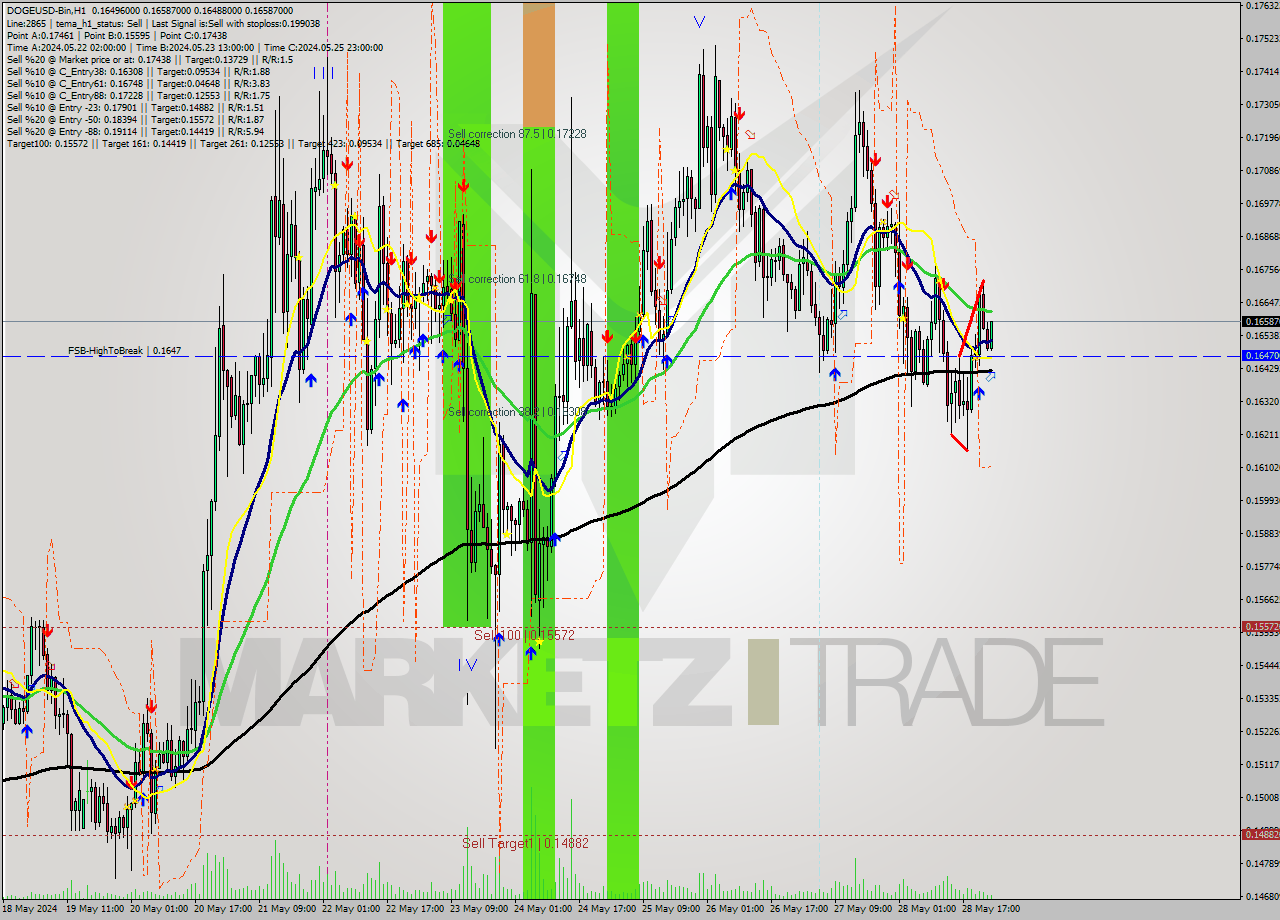
Task: Click the '26 May 01:00' time label
Action: click(737, 909)
